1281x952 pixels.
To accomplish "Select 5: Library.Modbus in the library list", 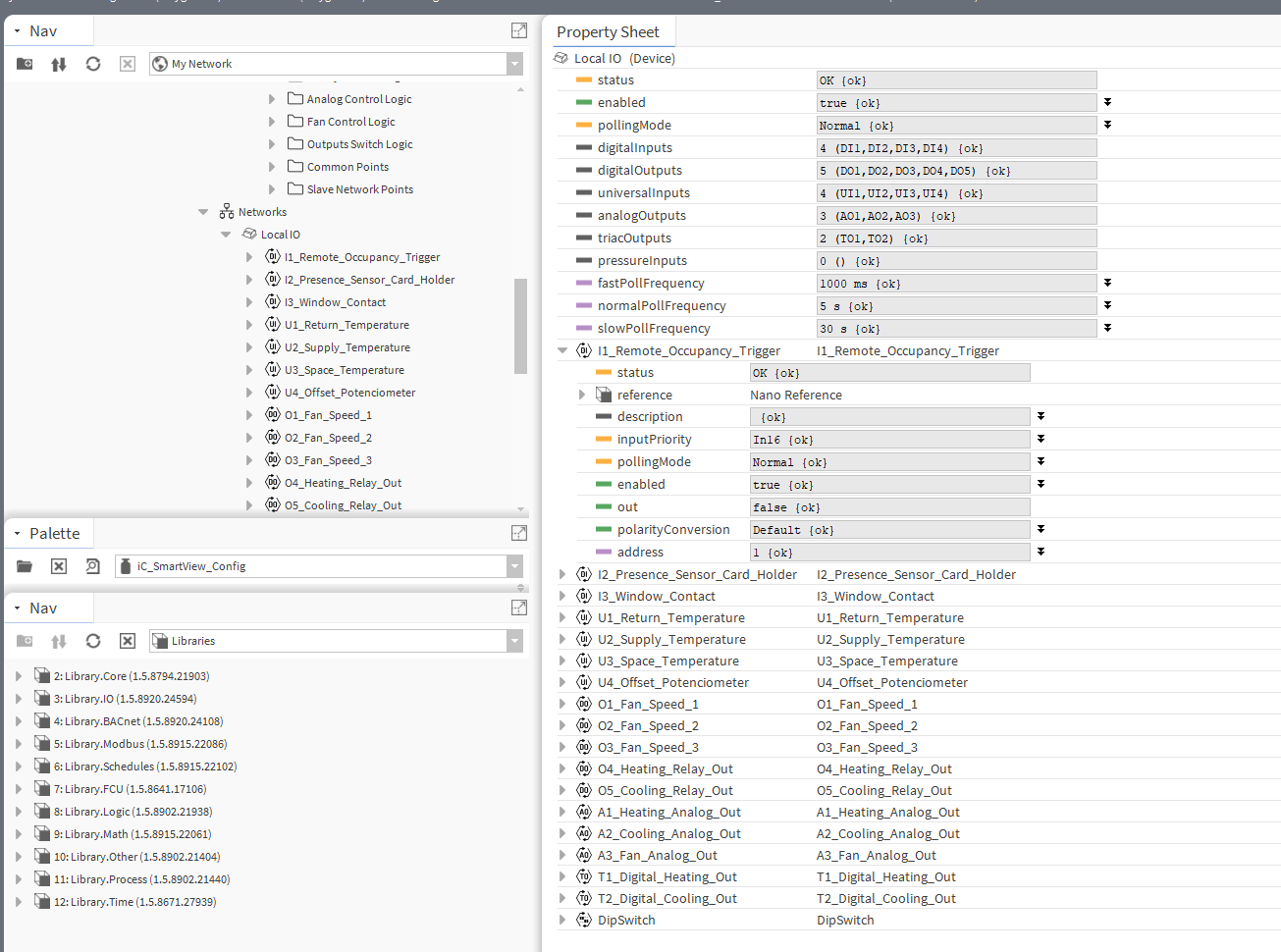I will point(139,744).
